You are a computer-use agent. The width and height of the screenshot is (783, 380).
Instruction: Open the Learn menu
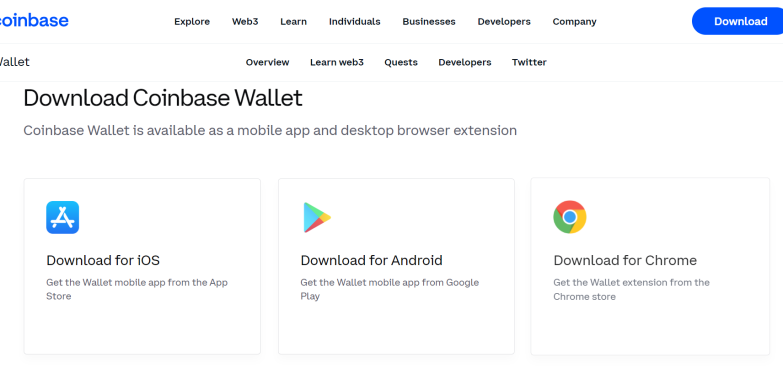(x=294, y=21)
